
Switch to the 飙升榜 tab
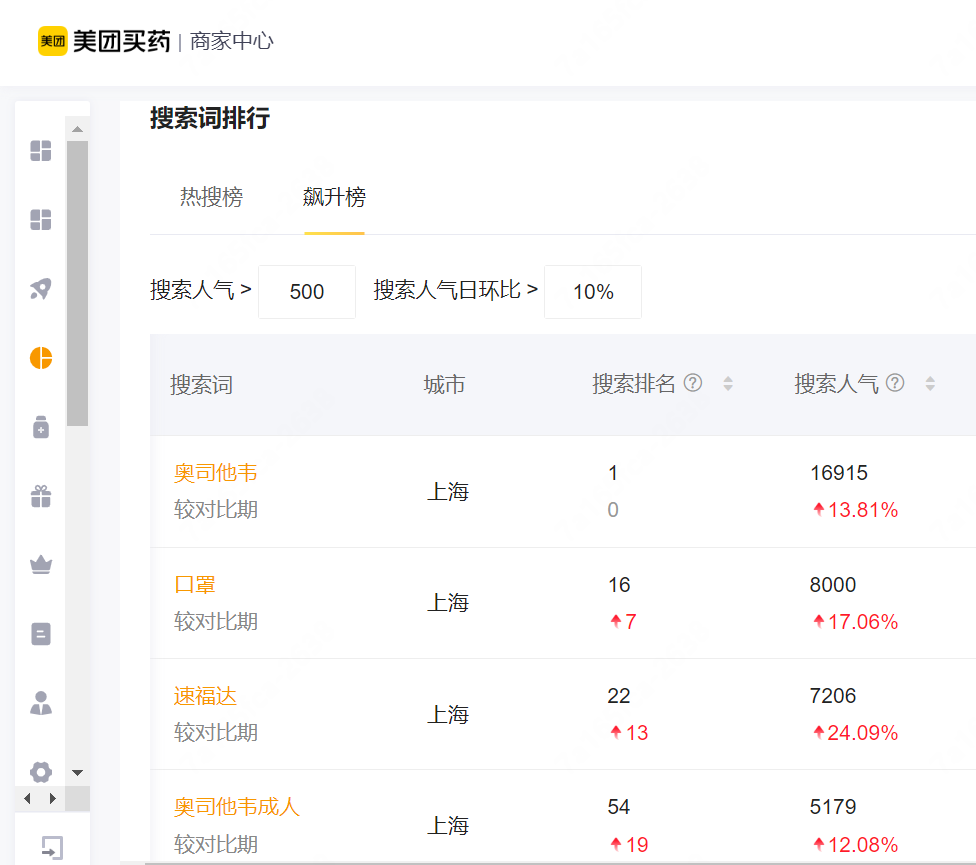click(x=334, y=197)
